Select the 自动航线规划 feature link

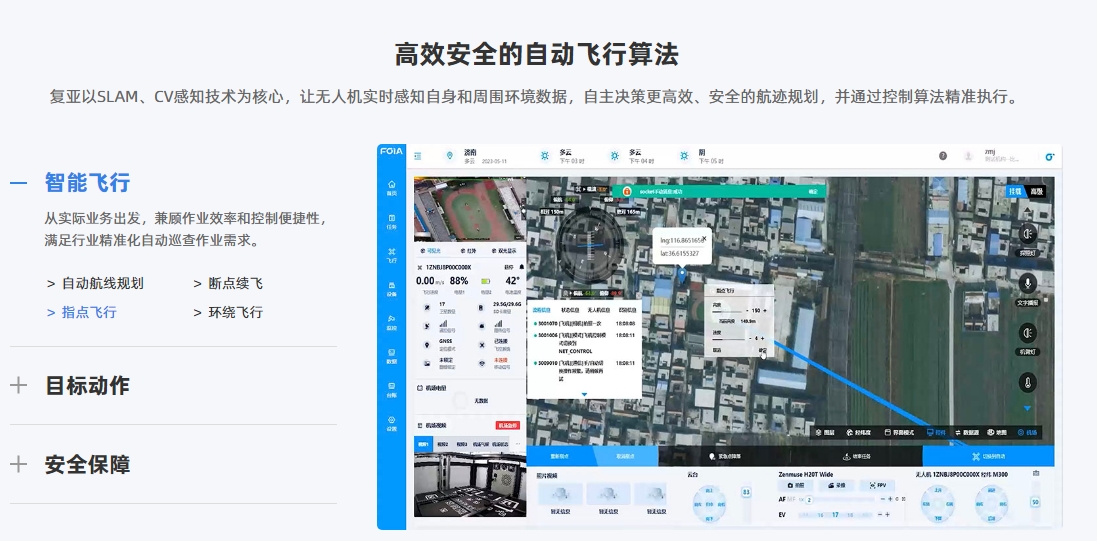(x=101, y=283)
